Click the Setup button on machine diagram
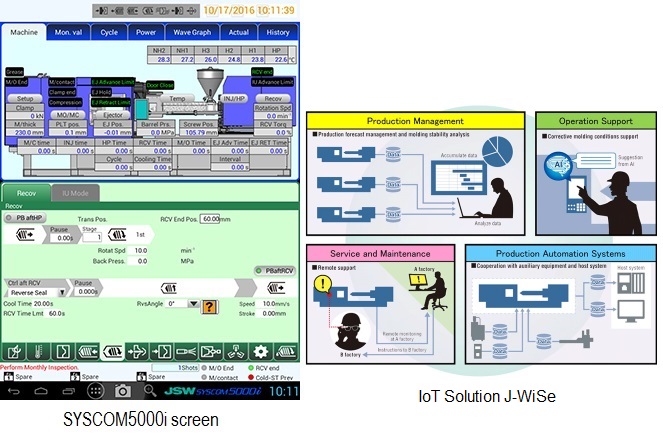Viewport: 663px width, 438px height. click(25, 99)
